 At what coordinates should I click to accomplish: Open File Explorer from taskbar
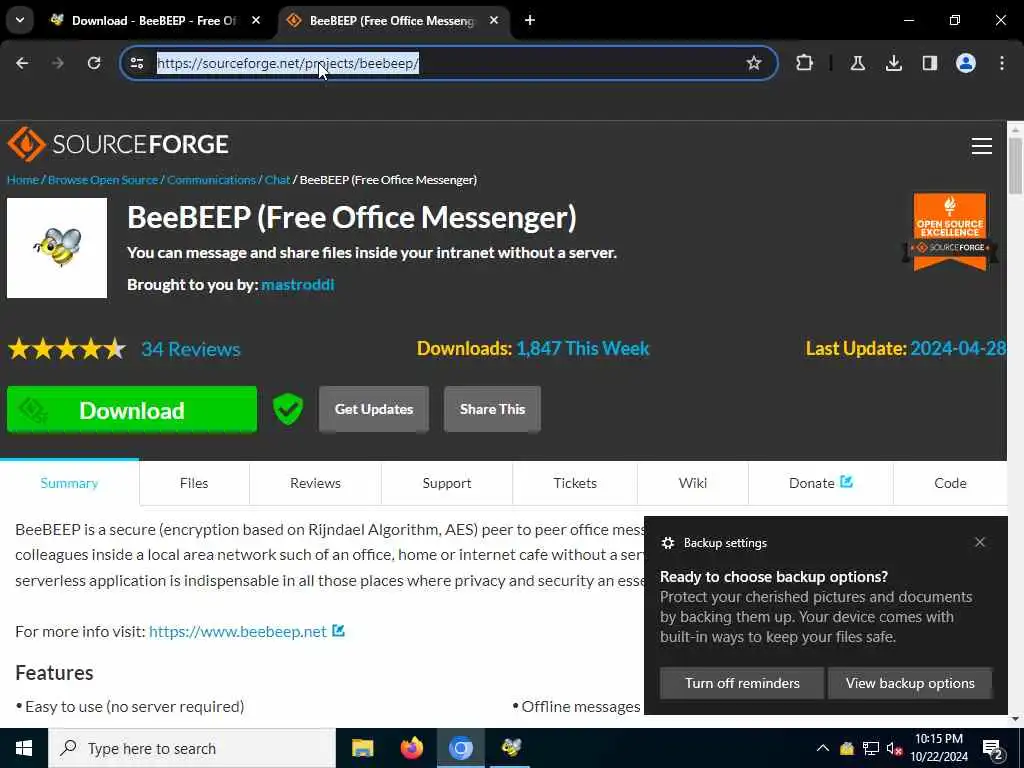(362, 748)
